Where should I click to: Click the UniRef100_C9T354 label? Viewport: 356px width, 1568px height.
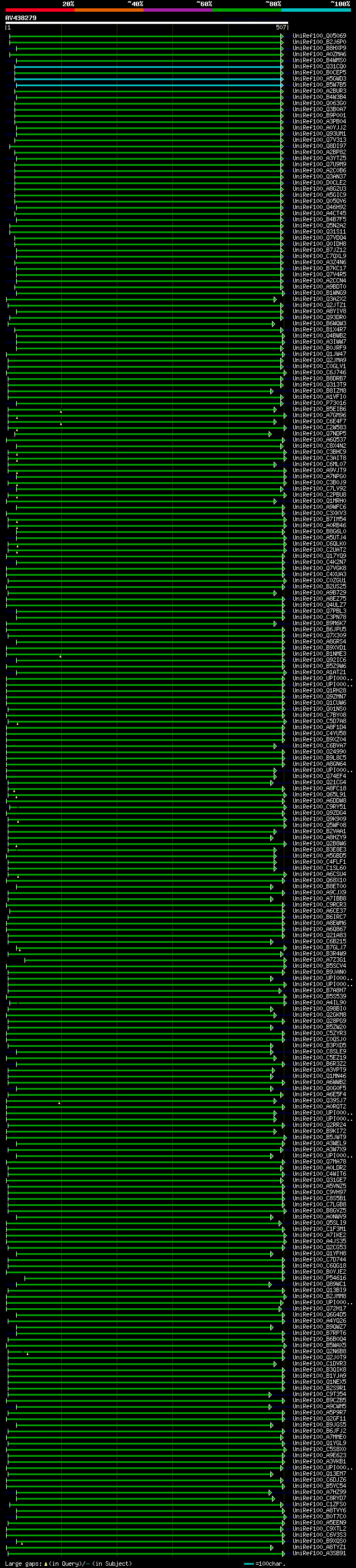click(x=319, y=1394)
